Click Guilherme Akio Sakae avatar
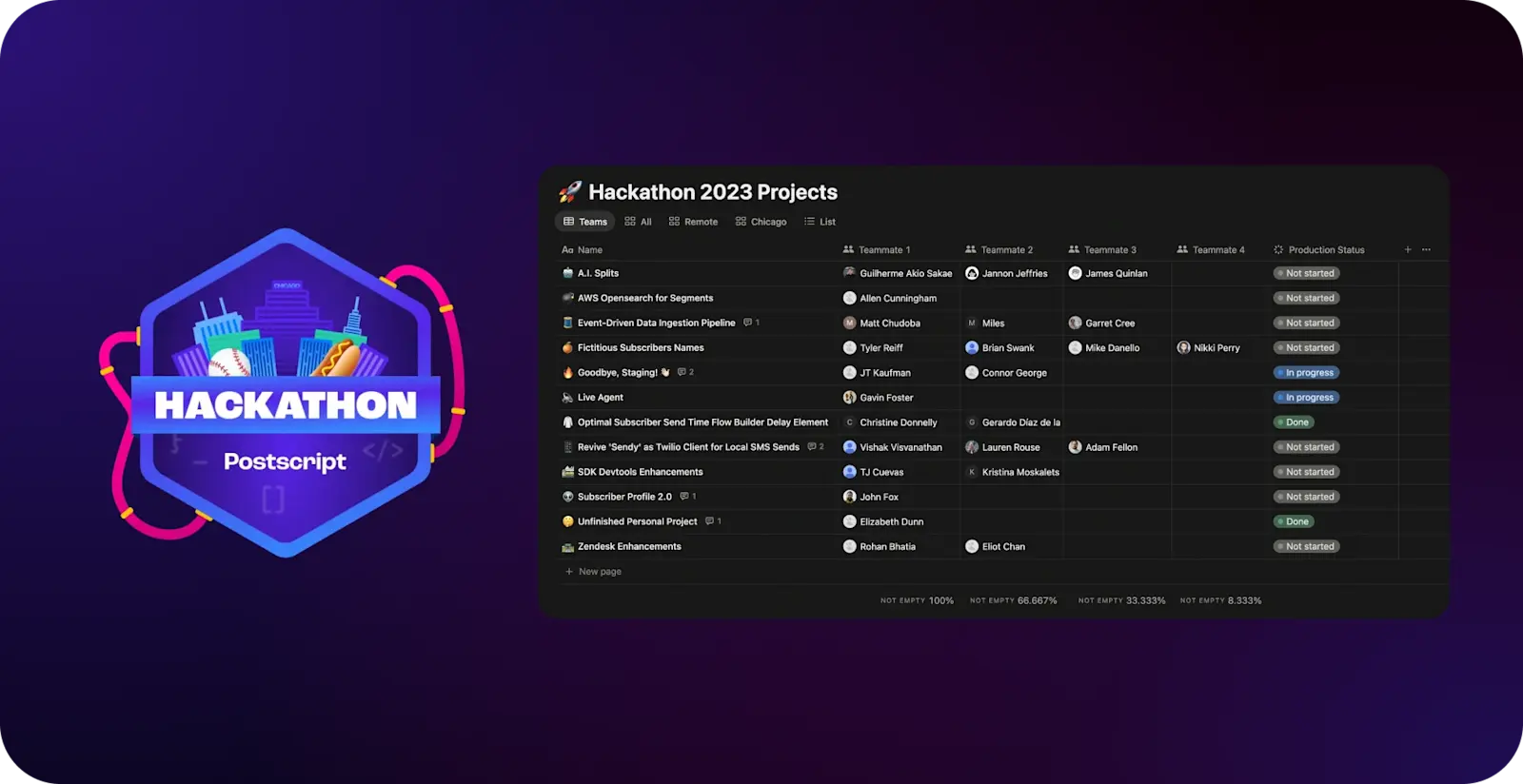Image resolution: width=1523 pixels, height=784 pixels. (x=850, y=273)
